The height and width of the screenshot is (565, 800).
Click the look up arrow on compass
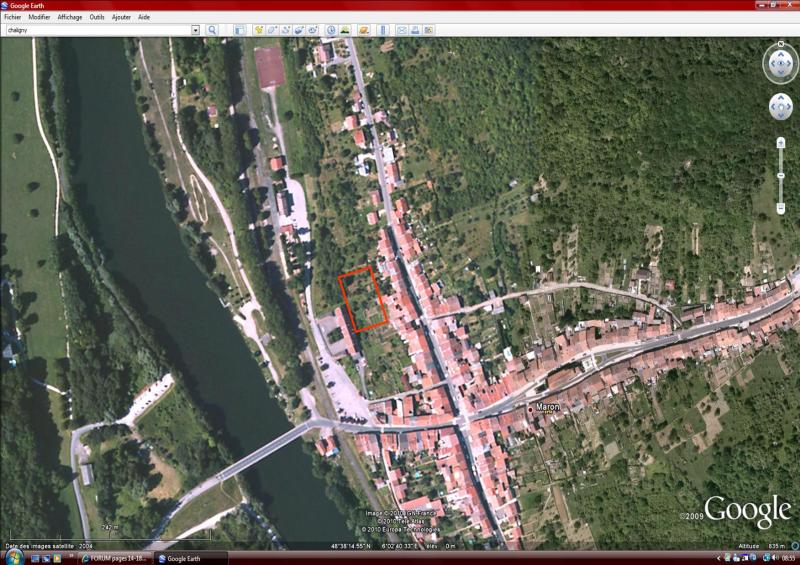(x=781, y=54)
